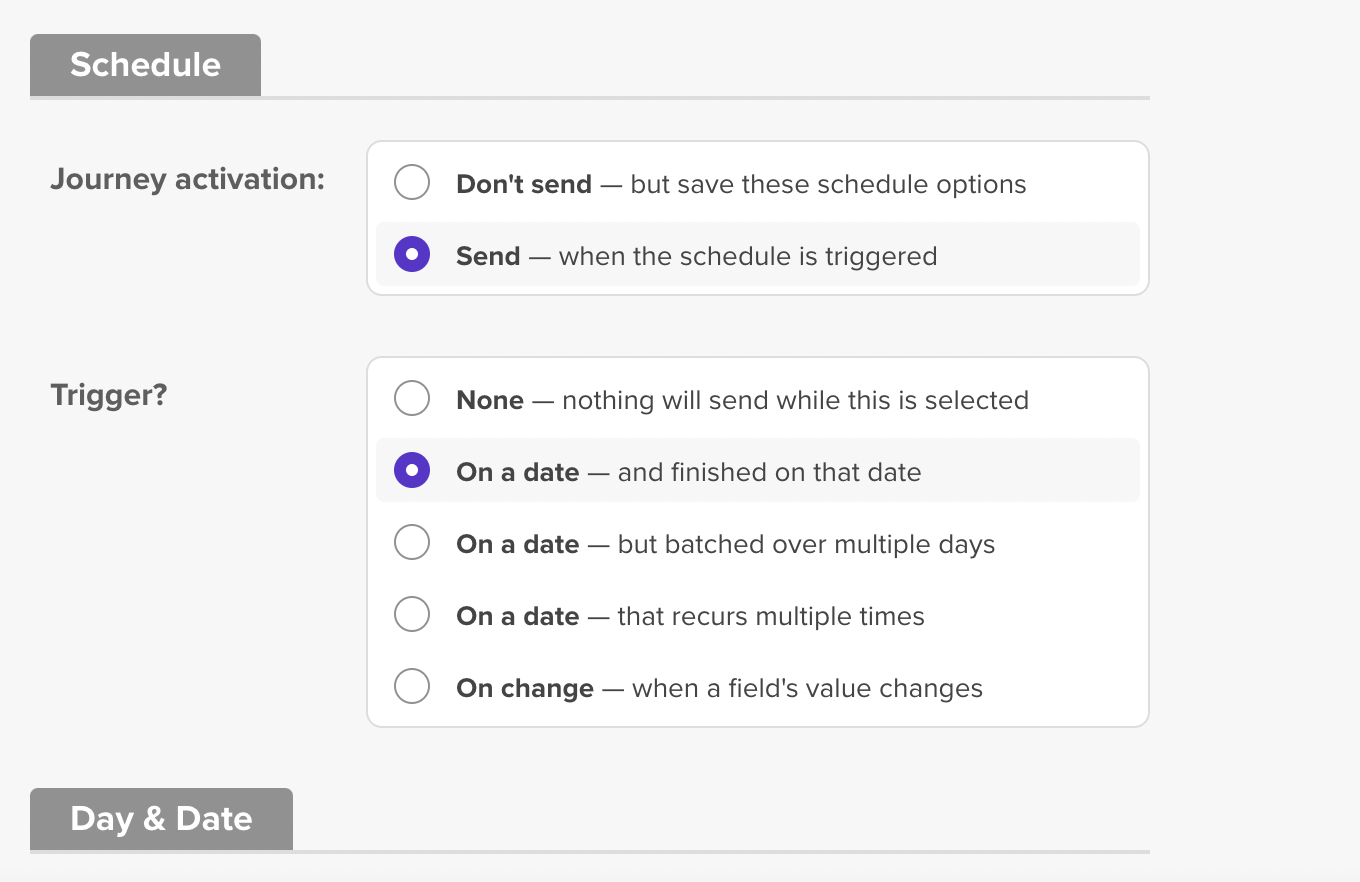This screenshot has width=1360, height=882.
Task: Open the Schedule section header tab
Action: [x=146, y=65]
